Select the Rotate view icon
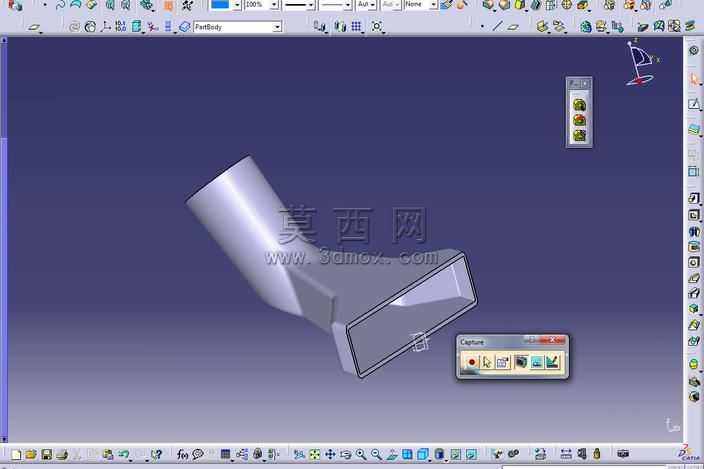The width and height of the screenshot is (704, 469). [345, 455]
